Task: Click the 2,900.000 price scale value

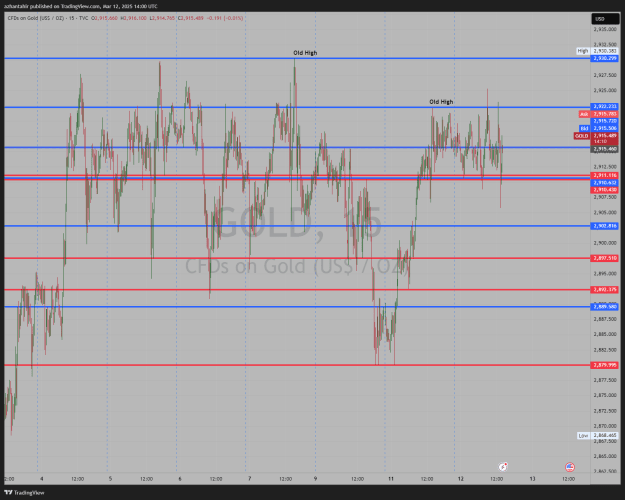Action: point(605,243)
